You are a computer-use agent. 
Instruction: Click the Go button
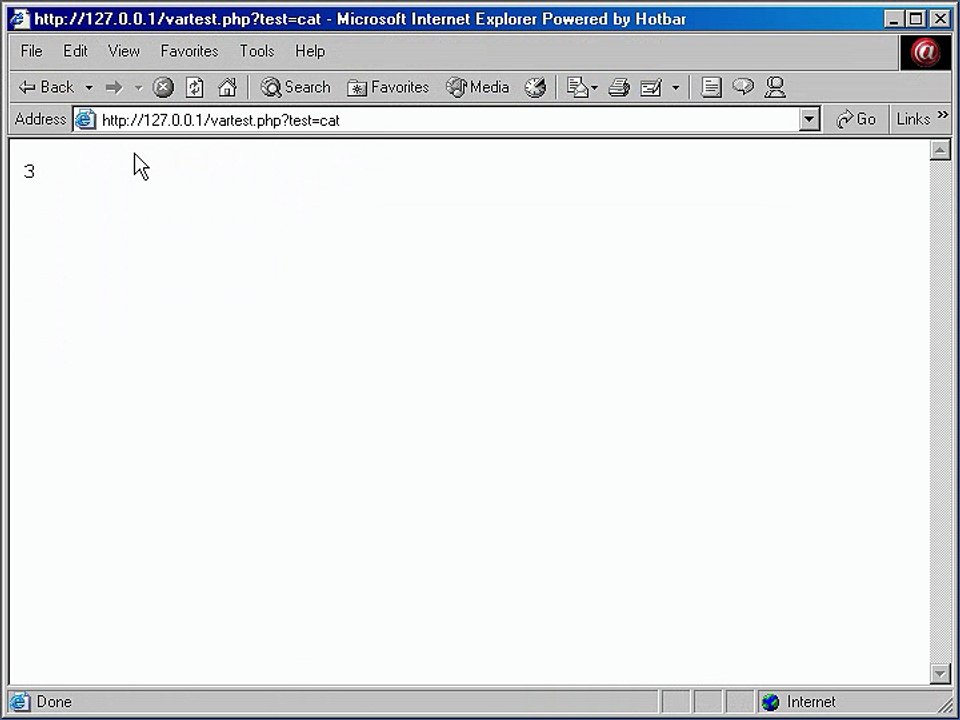point(855,119)
